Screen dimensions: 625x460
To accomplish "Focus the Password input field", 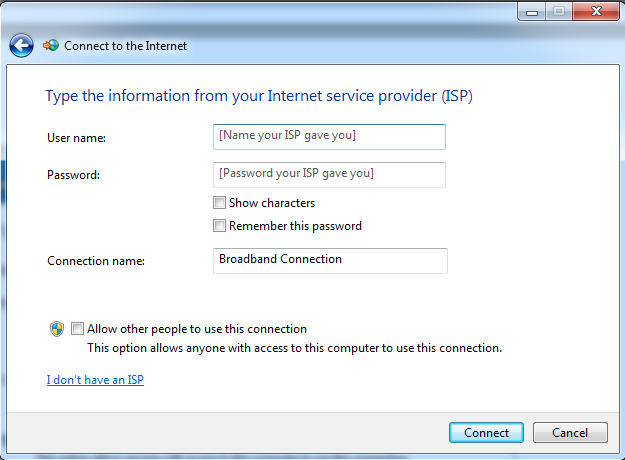I will pos(329,175).
